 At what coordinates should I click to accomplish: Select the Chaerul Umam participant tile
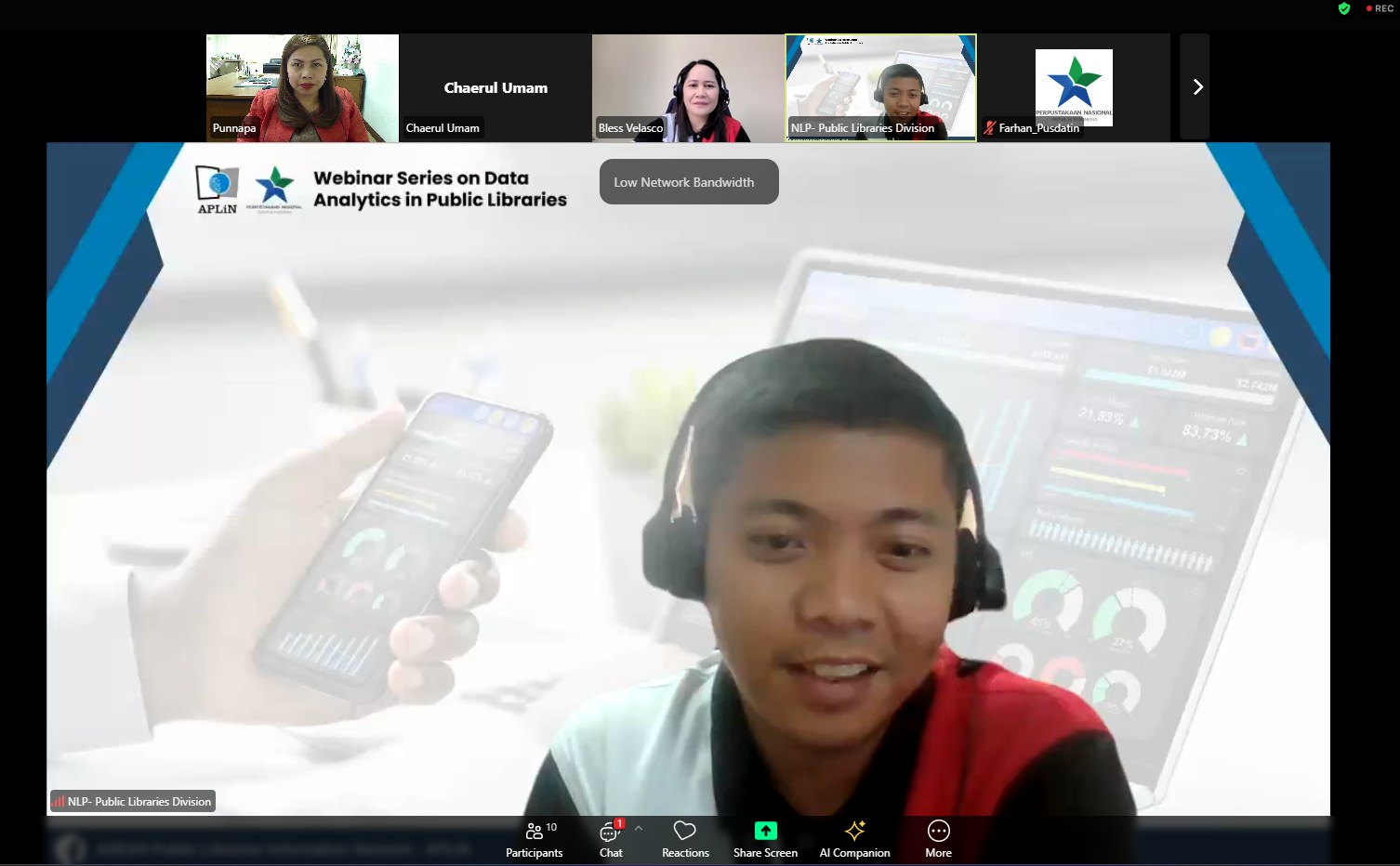pos(495,87)
